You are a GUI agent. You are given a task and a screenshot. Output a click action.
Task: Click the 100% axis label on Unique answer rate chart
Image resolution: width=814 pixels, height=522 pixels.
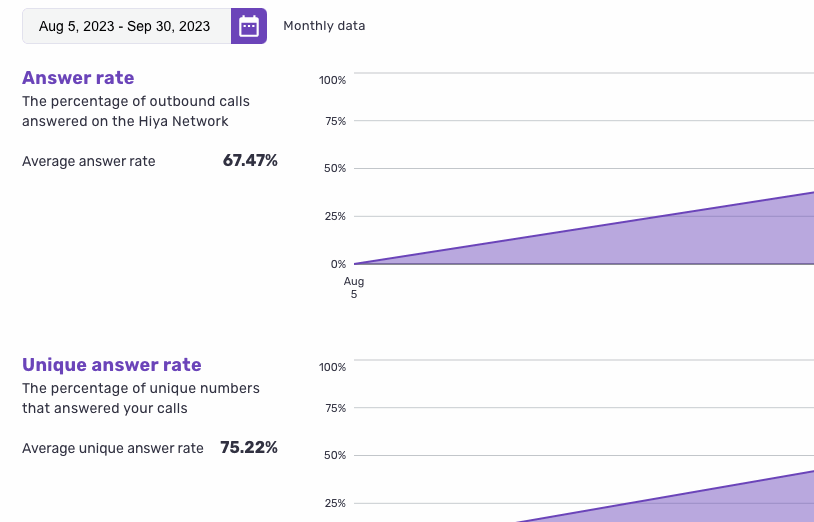332,367
